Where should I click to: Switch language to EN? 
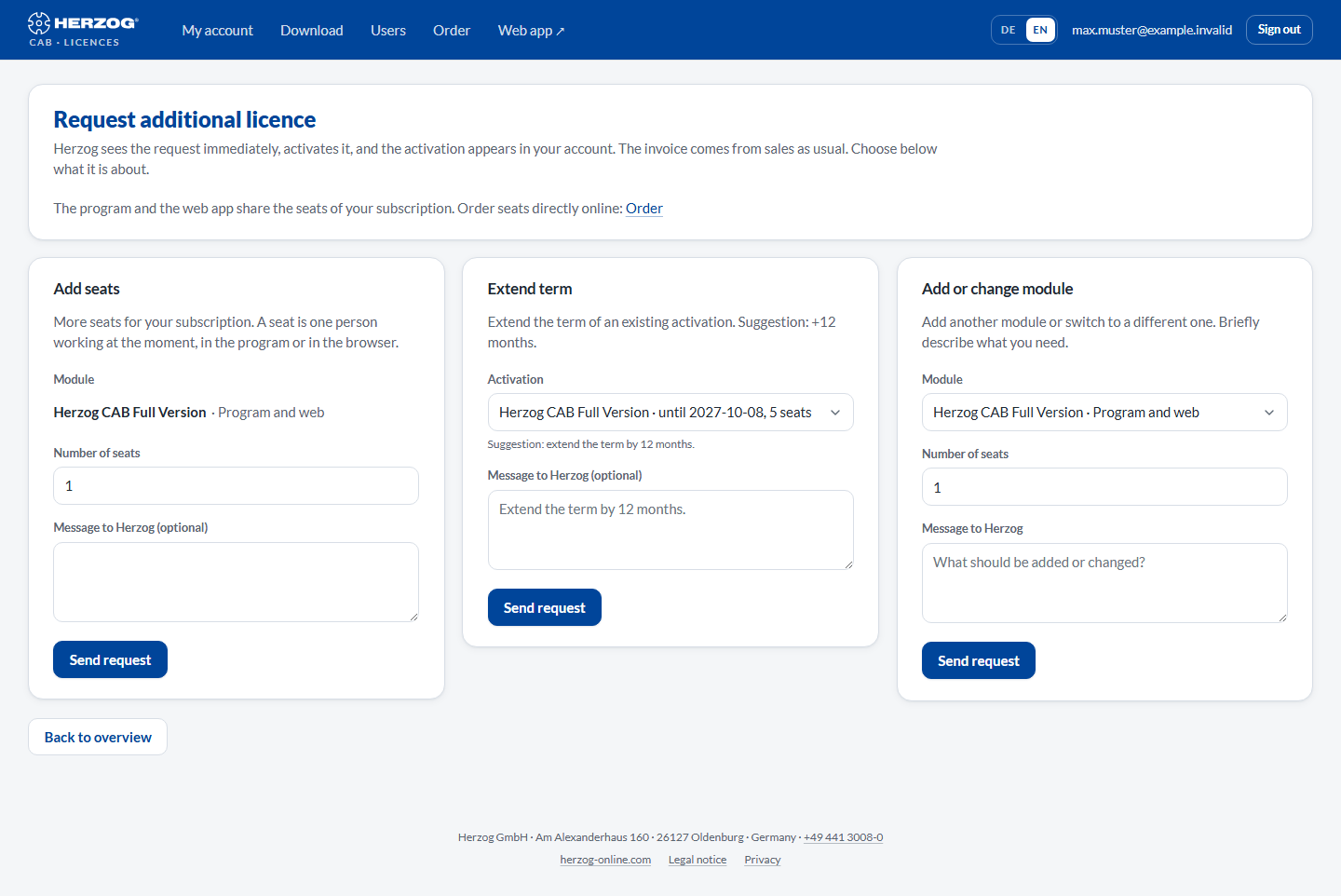click(x=1040, y=30)
